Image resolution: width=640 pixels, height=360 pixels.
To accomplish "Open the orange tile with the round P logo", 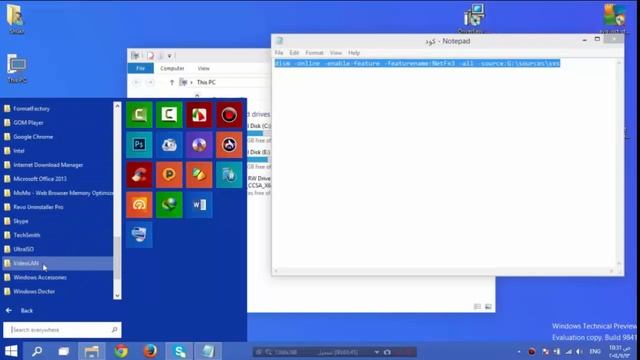I will [169, 175].
